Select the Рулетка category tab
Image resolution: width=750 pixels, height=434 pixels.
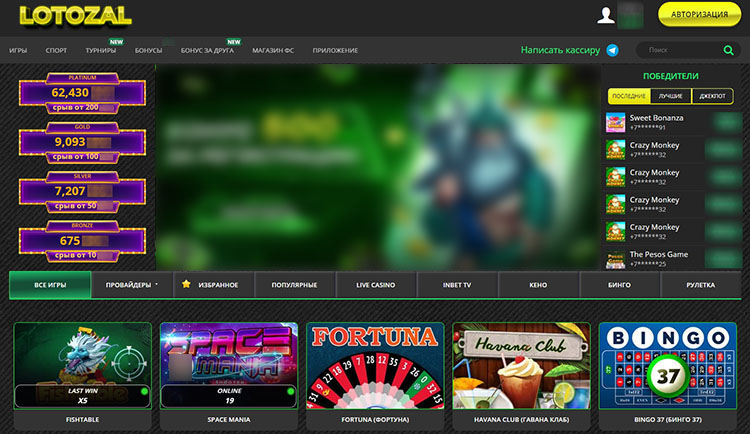click(x=700, y=285)
